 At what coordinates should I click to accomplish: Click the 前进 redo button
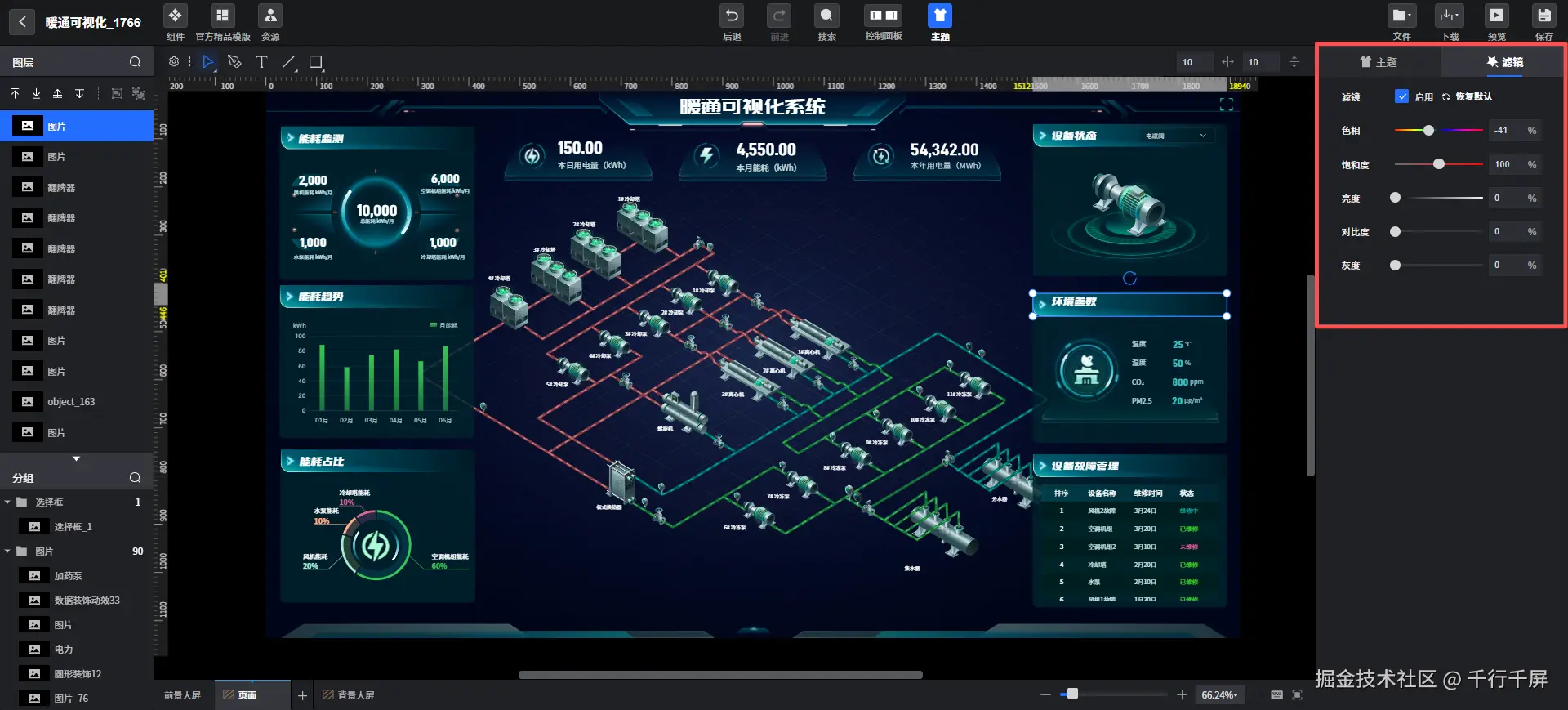(779, 22)
